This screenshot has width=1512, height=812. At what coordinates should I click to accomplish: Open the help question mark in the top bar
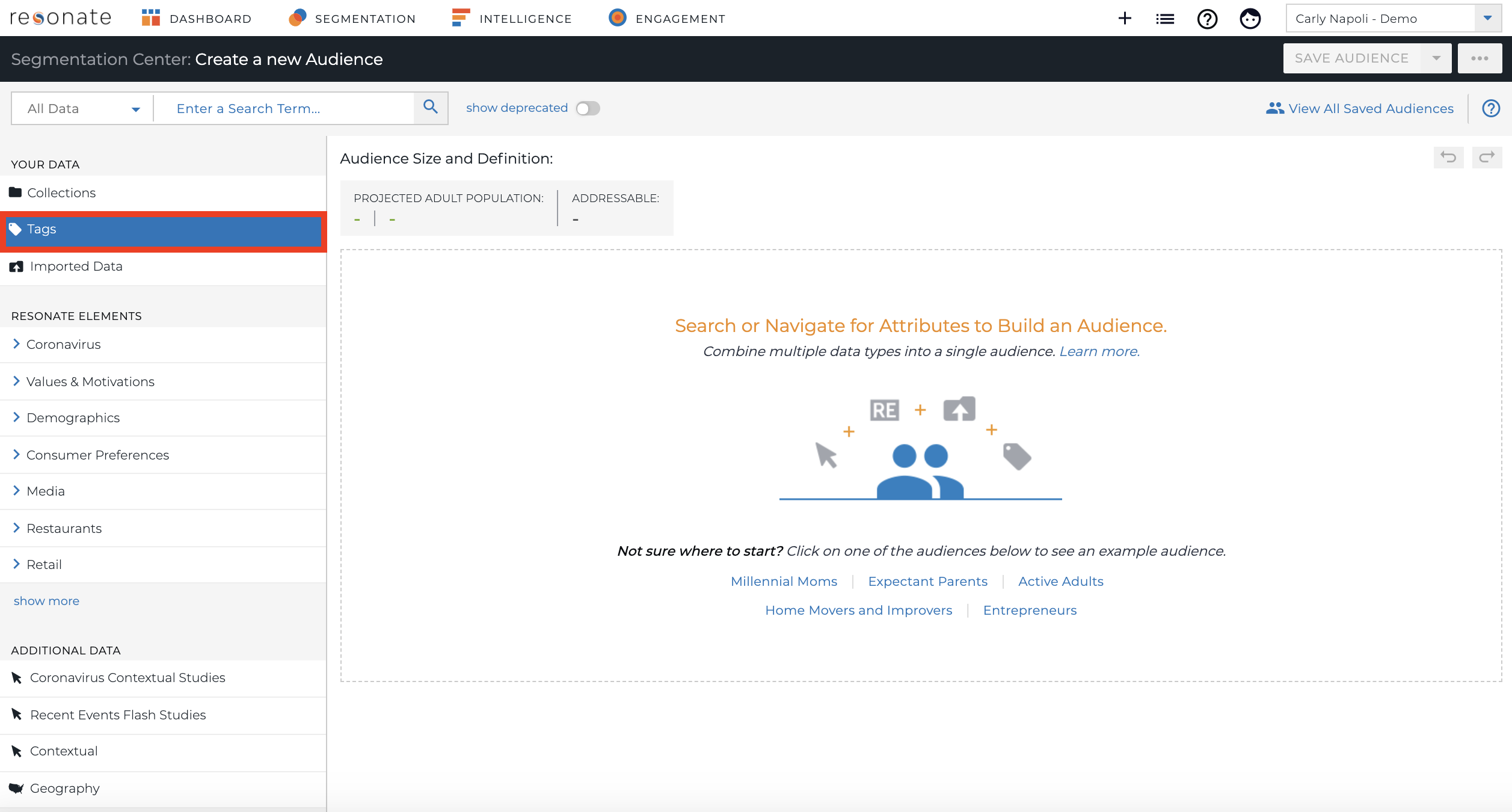pyautogui.click(x=1207, y=19)
